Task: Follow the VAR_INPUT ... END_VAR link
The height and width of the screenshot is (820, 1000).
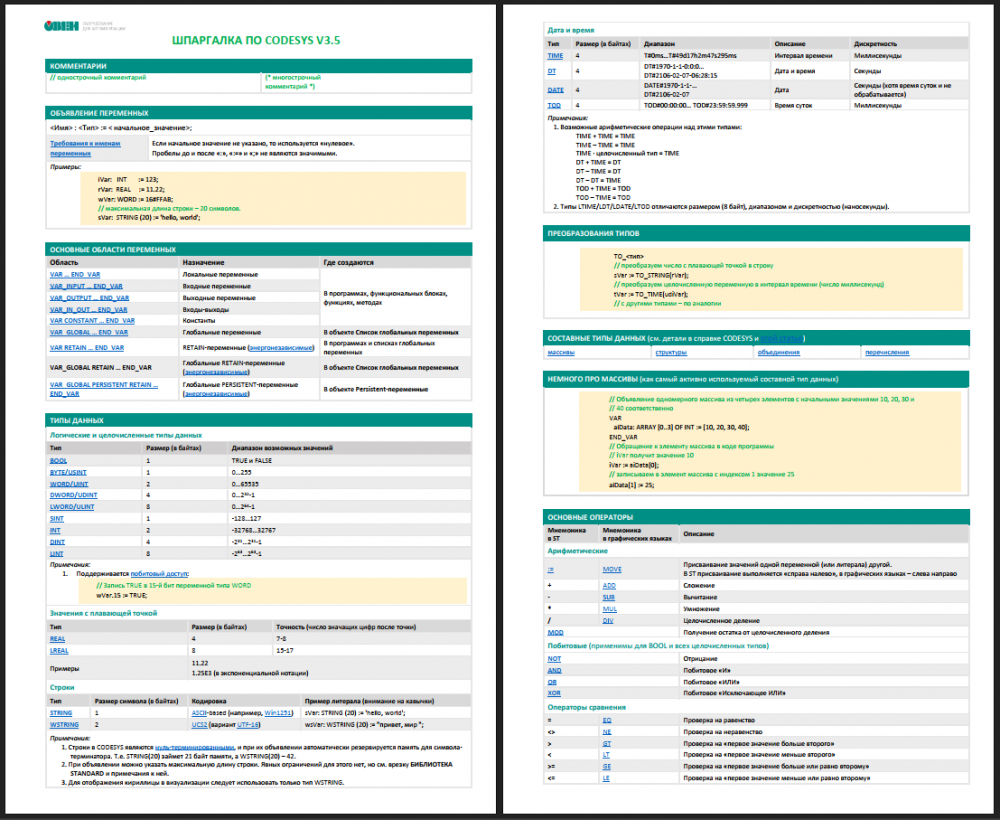Action: (x=86, y=286)
